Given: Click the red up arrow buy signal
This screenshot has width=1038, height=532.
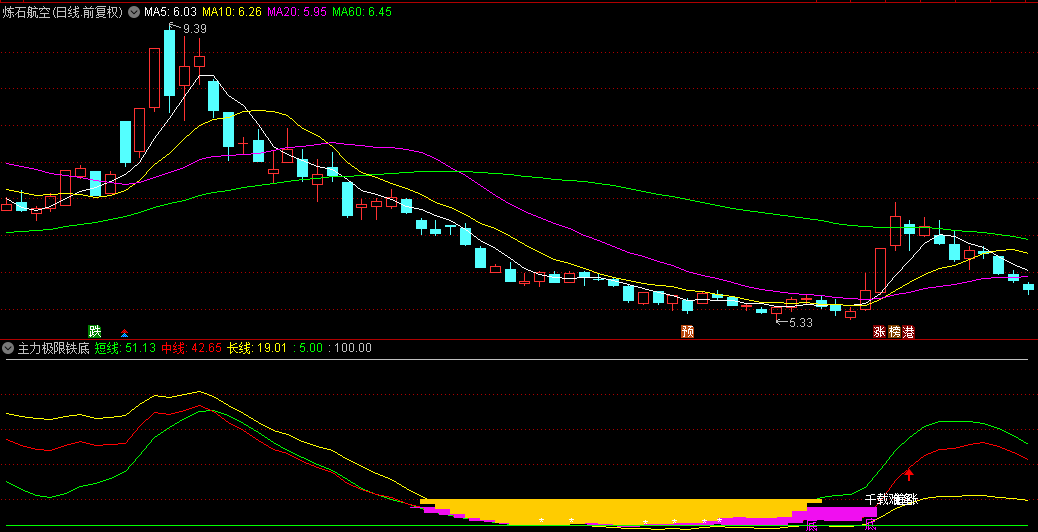Looking at the screenshot, I should [909, 474].
